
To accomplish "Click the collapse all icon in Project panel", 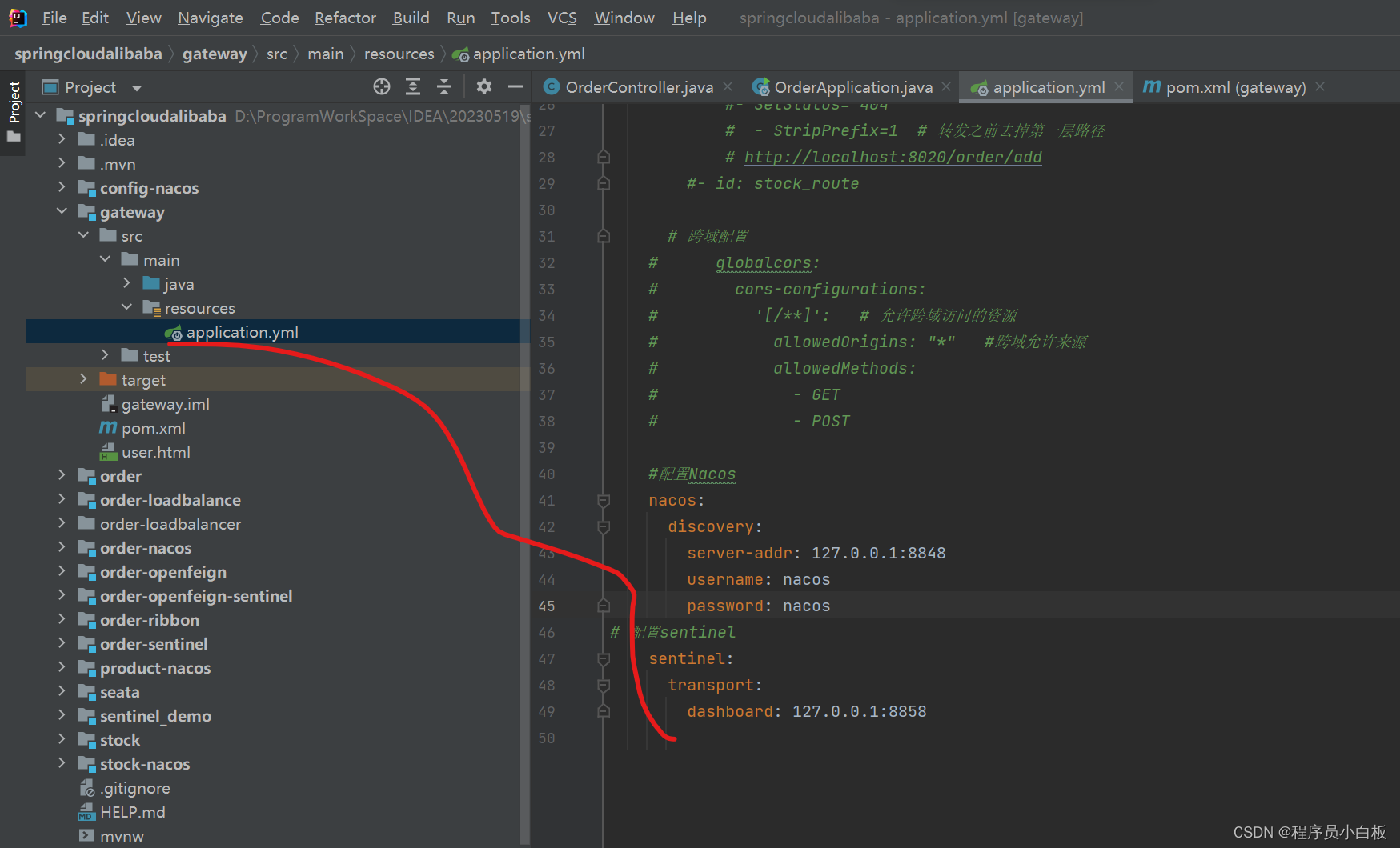I will [x=444, y=86].
